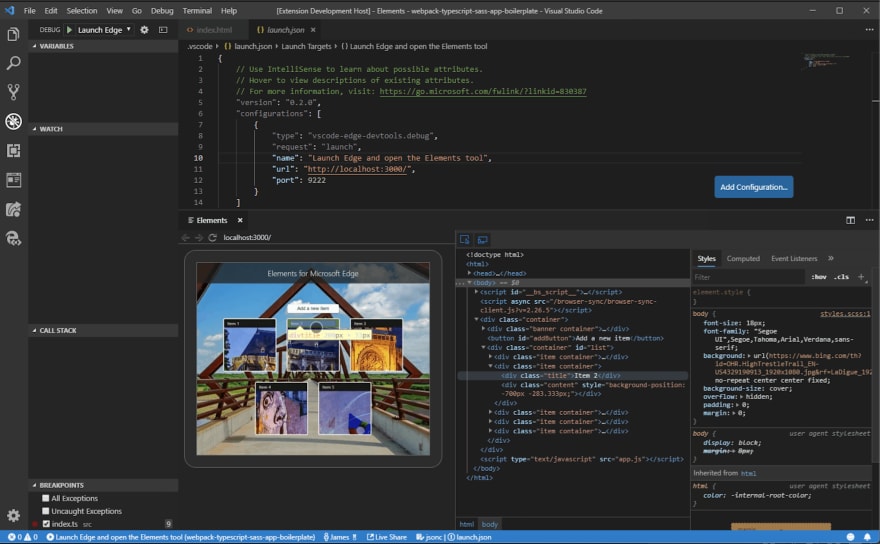Click the editor More Actions ellipsis
880x544 pixels.
[x=869, y=30]
